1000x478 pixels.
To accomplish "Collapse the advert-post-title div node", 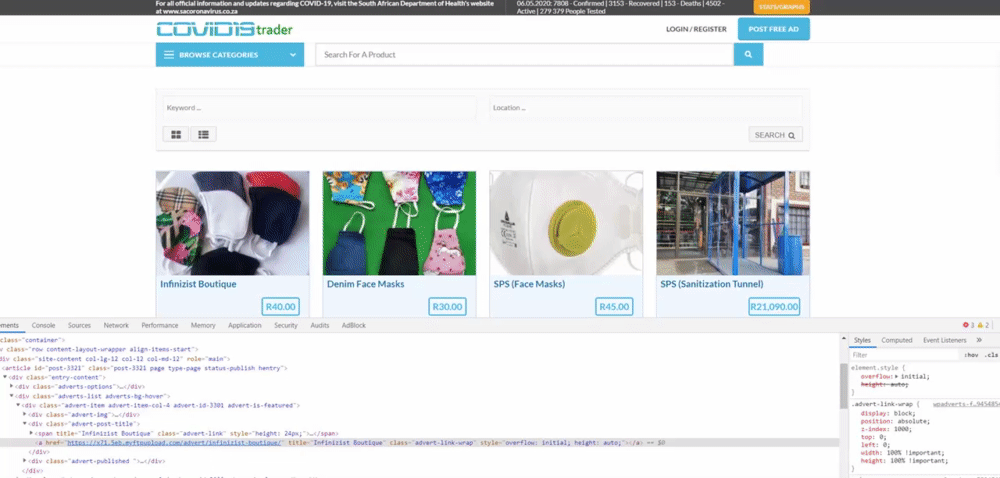I will click(25, 423).
